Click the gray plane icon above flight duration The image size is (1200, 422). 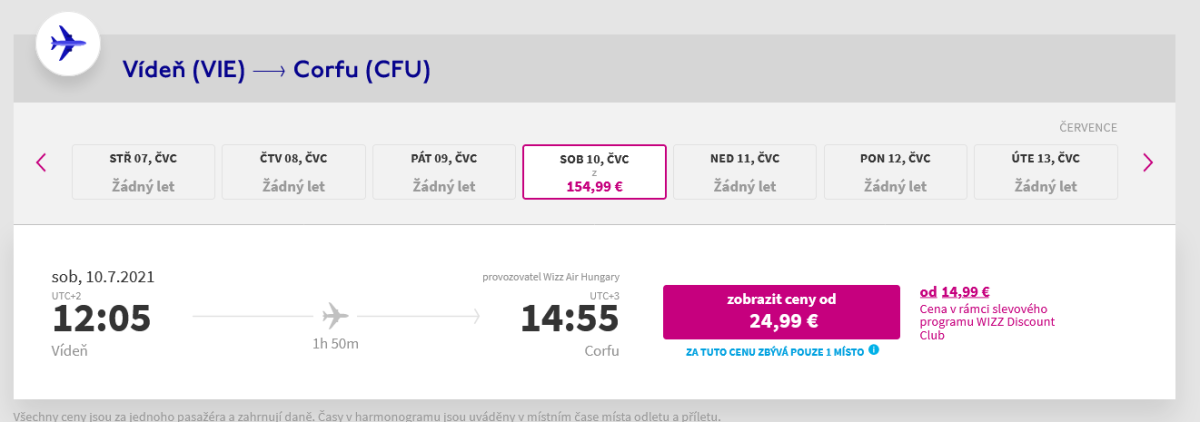click(x=336, y=317)
